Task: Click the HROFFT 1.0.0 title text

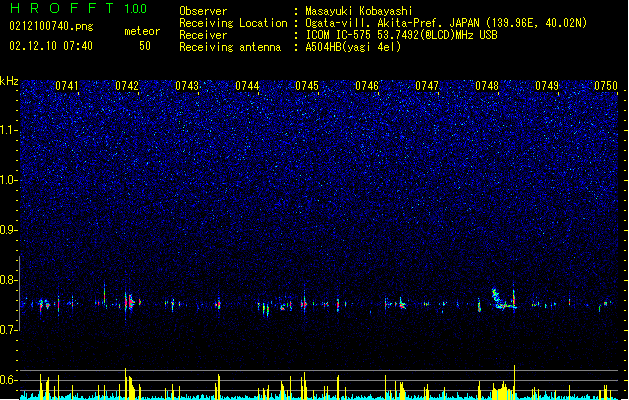Action: tap(79, 8)
